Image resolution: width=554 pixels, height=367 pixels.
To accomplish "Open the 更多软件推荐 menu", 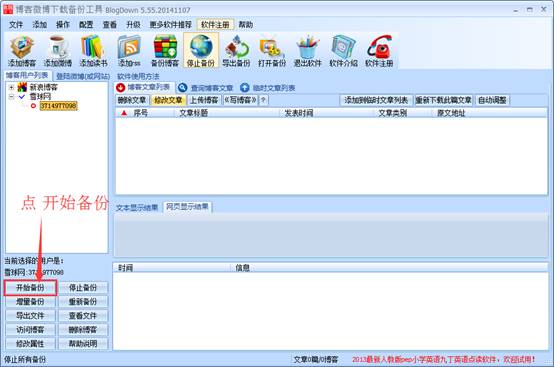I will click(x=171, y=25).
